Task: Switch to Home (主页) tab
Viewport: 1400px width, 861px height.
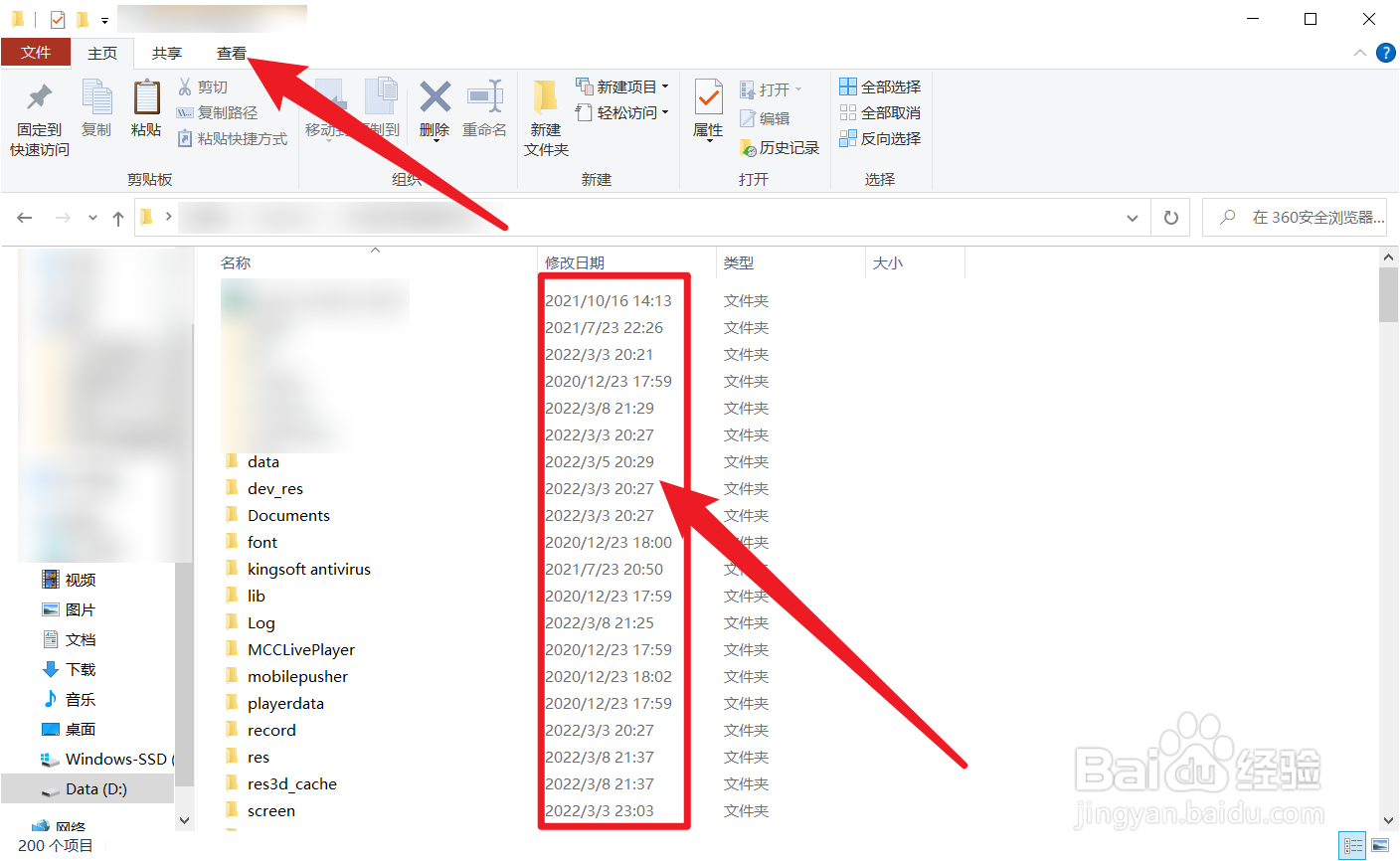Action: (102, 53)
